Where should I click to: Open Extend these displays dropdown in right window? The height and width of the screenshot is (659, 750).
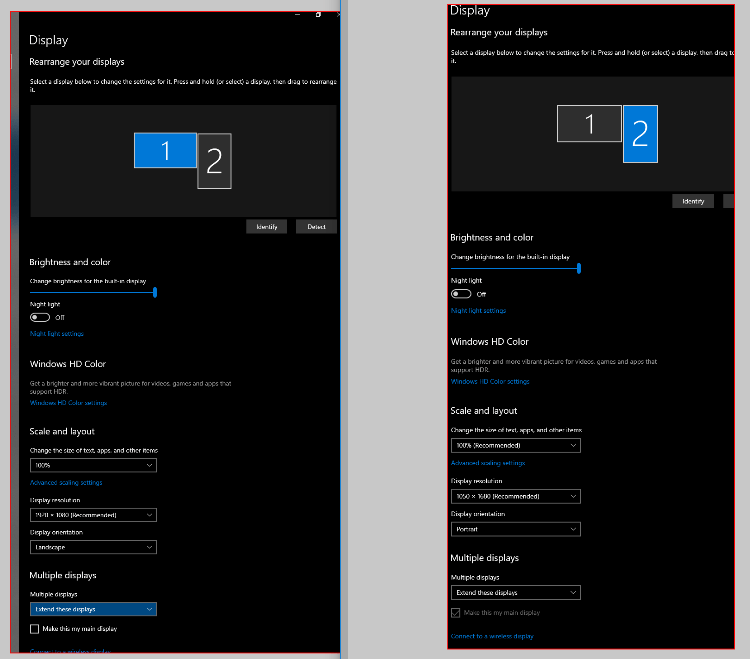[516, 593]
